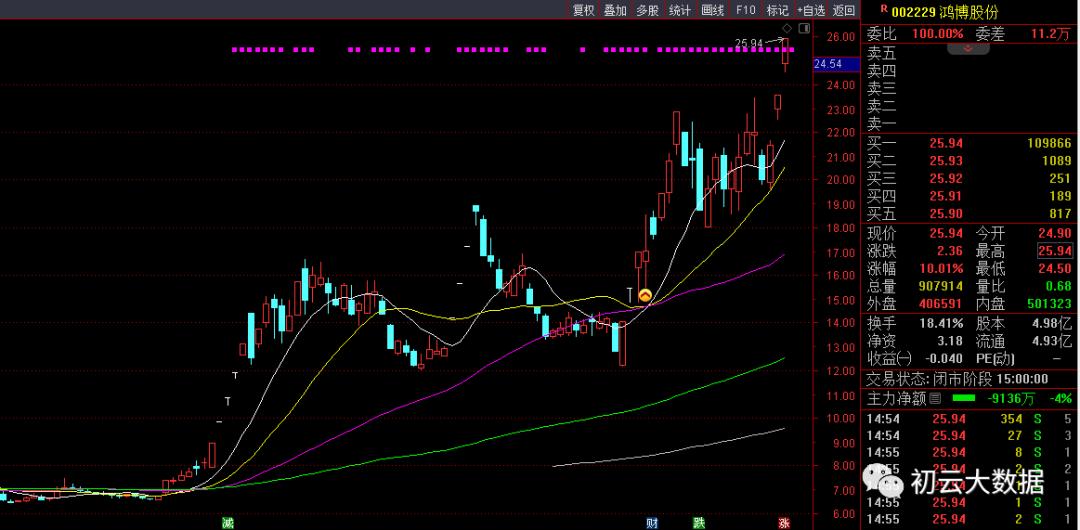
Task: Select the 14:55 tick with volume 8
Action: 970,453
